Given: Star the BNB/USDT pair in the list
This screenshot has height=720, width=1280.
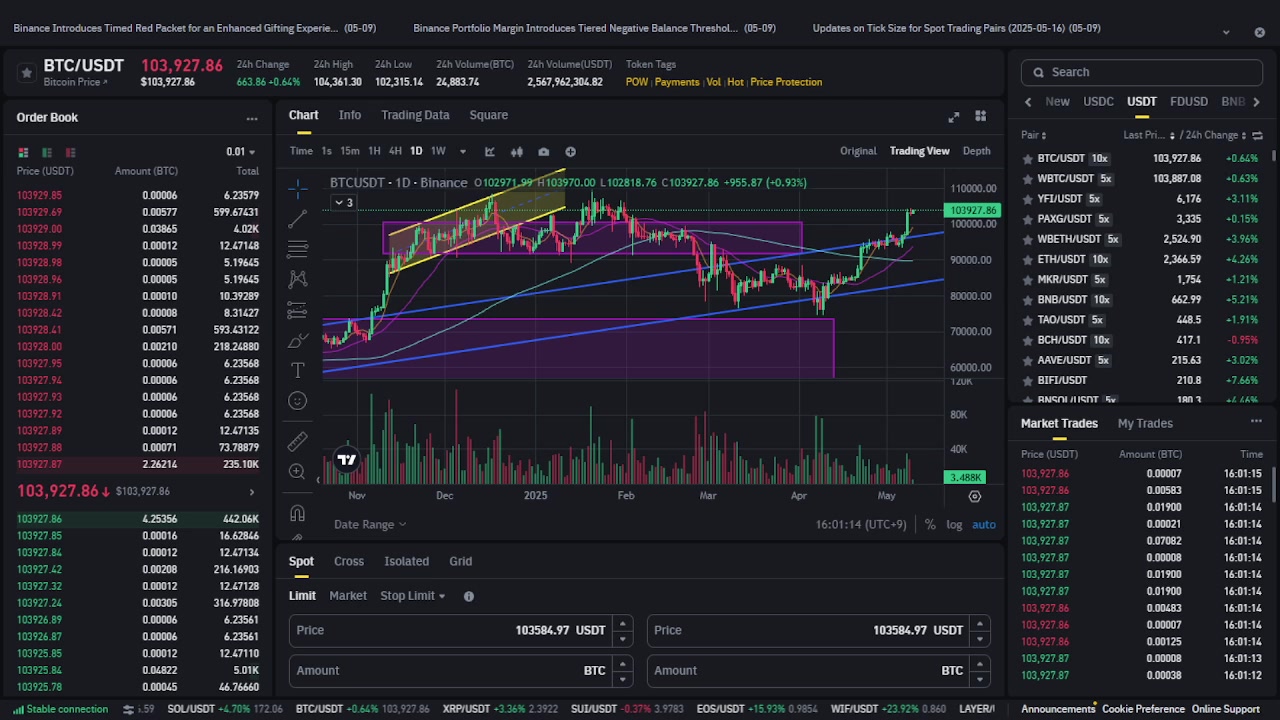Looking at the screenshot, I should point(1027,300).
